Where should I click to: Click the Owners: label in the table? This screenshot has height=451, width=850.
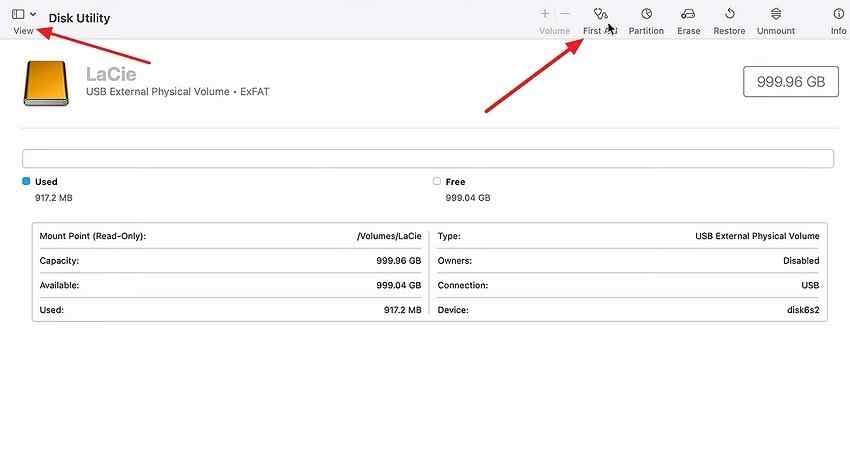point(455,261)
